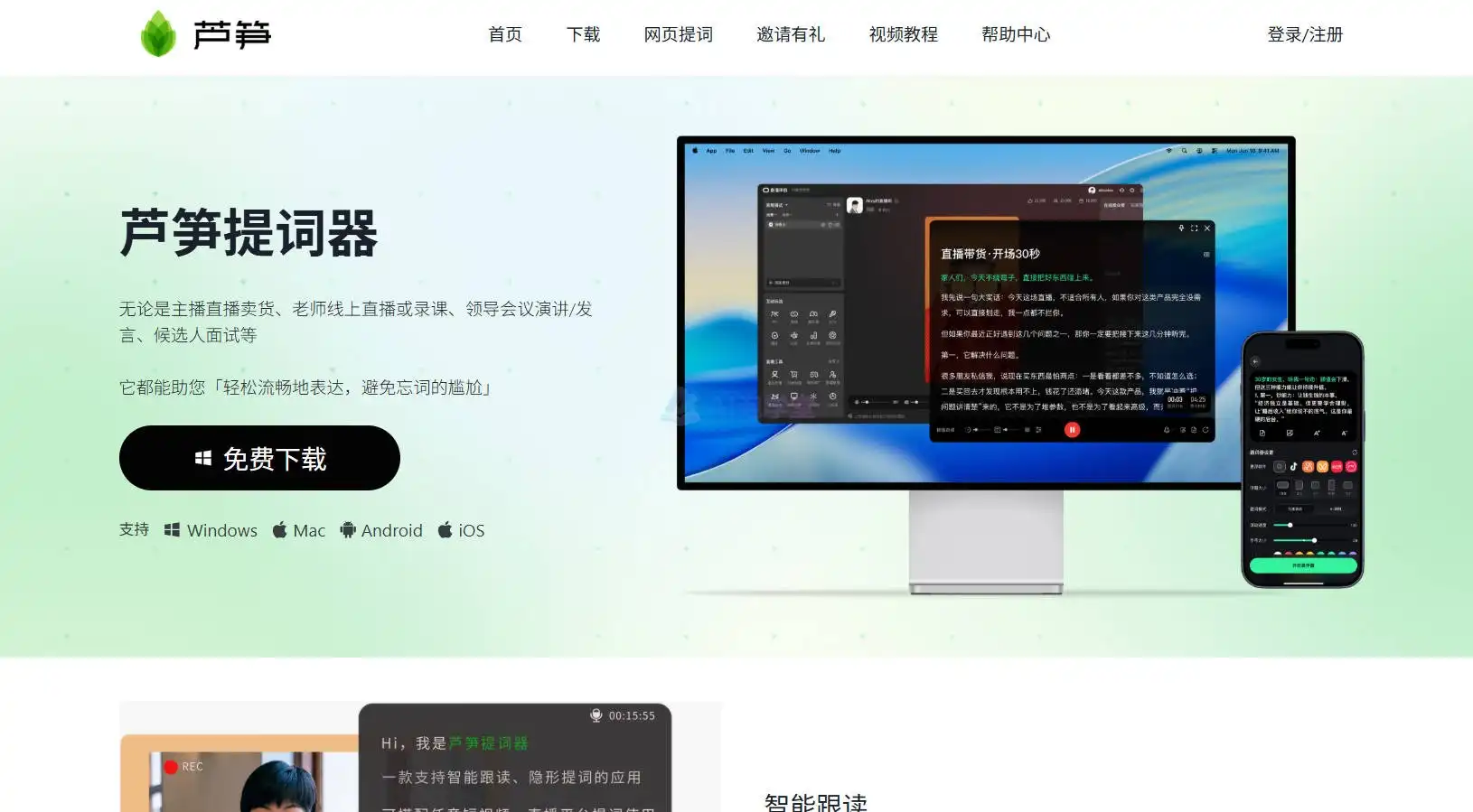This screenshot has width=1473, height=812.
Task: Select the Mac platform label
Action: coord(309,530)
